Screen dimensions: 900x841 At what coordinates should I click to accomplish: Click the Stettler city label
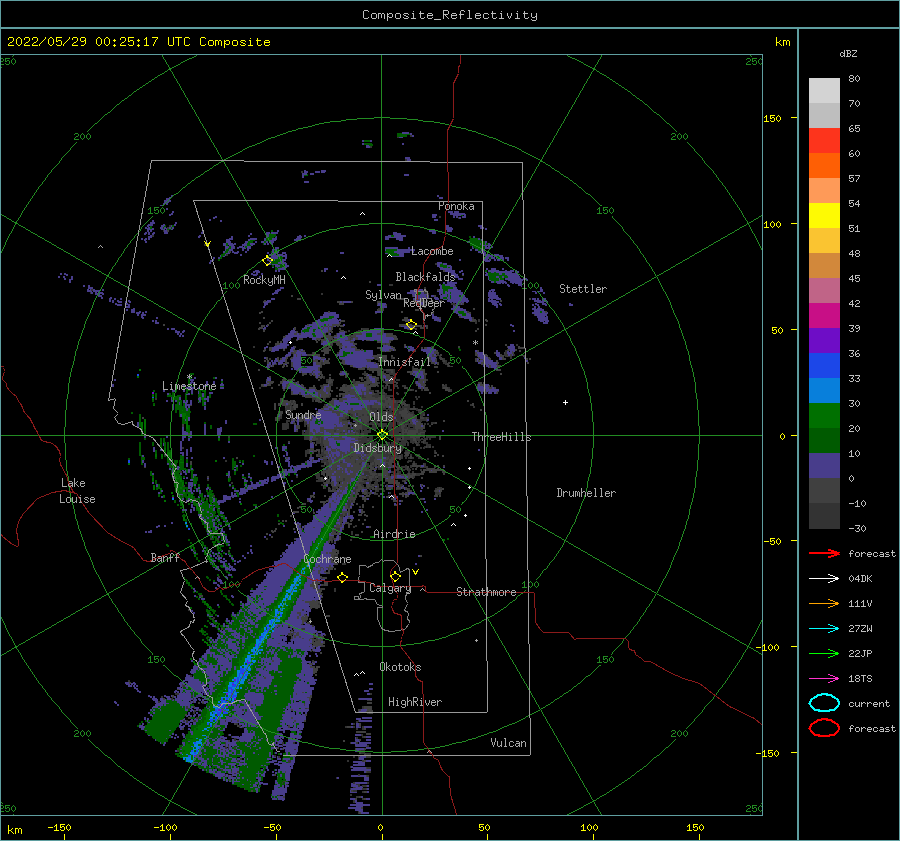pos(583,289)
